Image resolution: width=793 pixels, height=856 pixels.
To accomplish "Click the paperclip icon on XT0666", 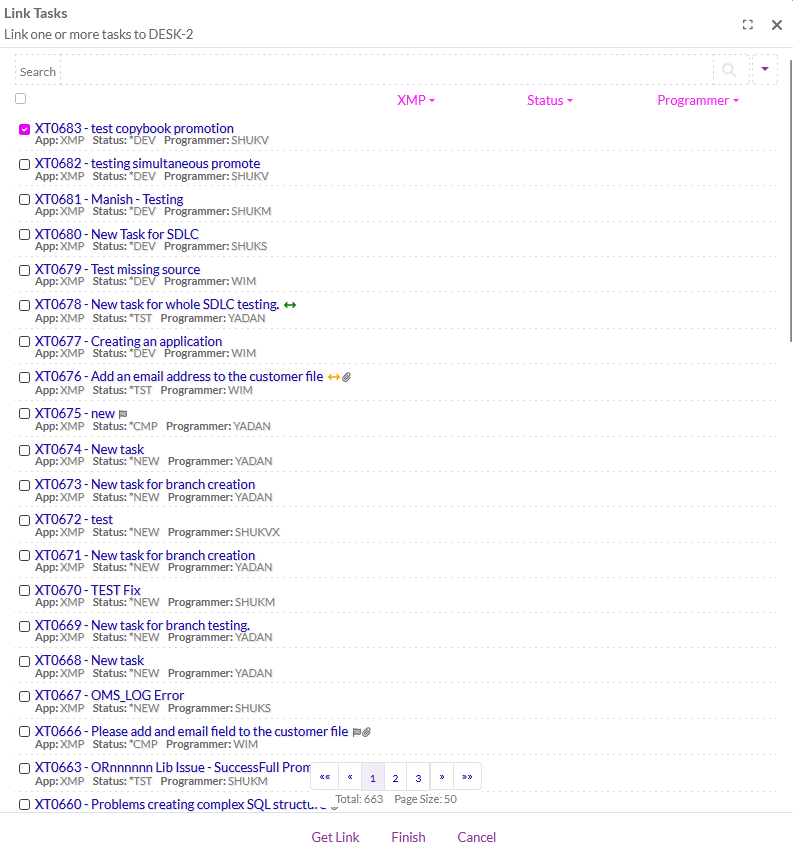I will coord(368,732).
